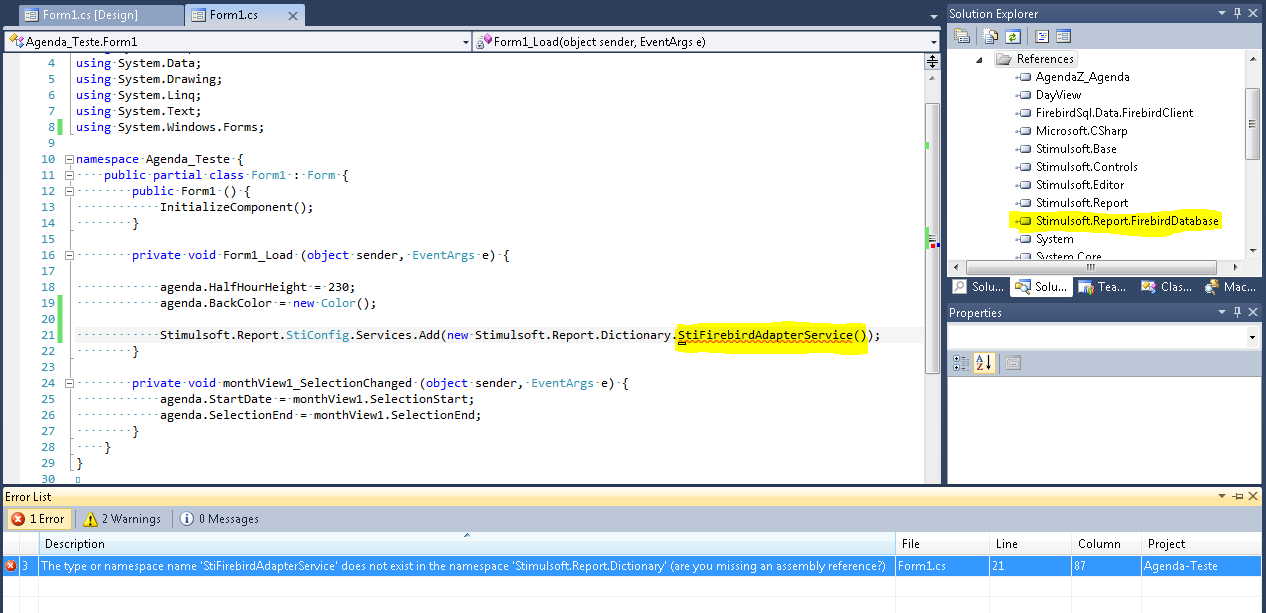The width and height of the screenshot is (1266, 613).
Task: Select the AgendaZ_Agenda reference
Action: (1082, 77)
